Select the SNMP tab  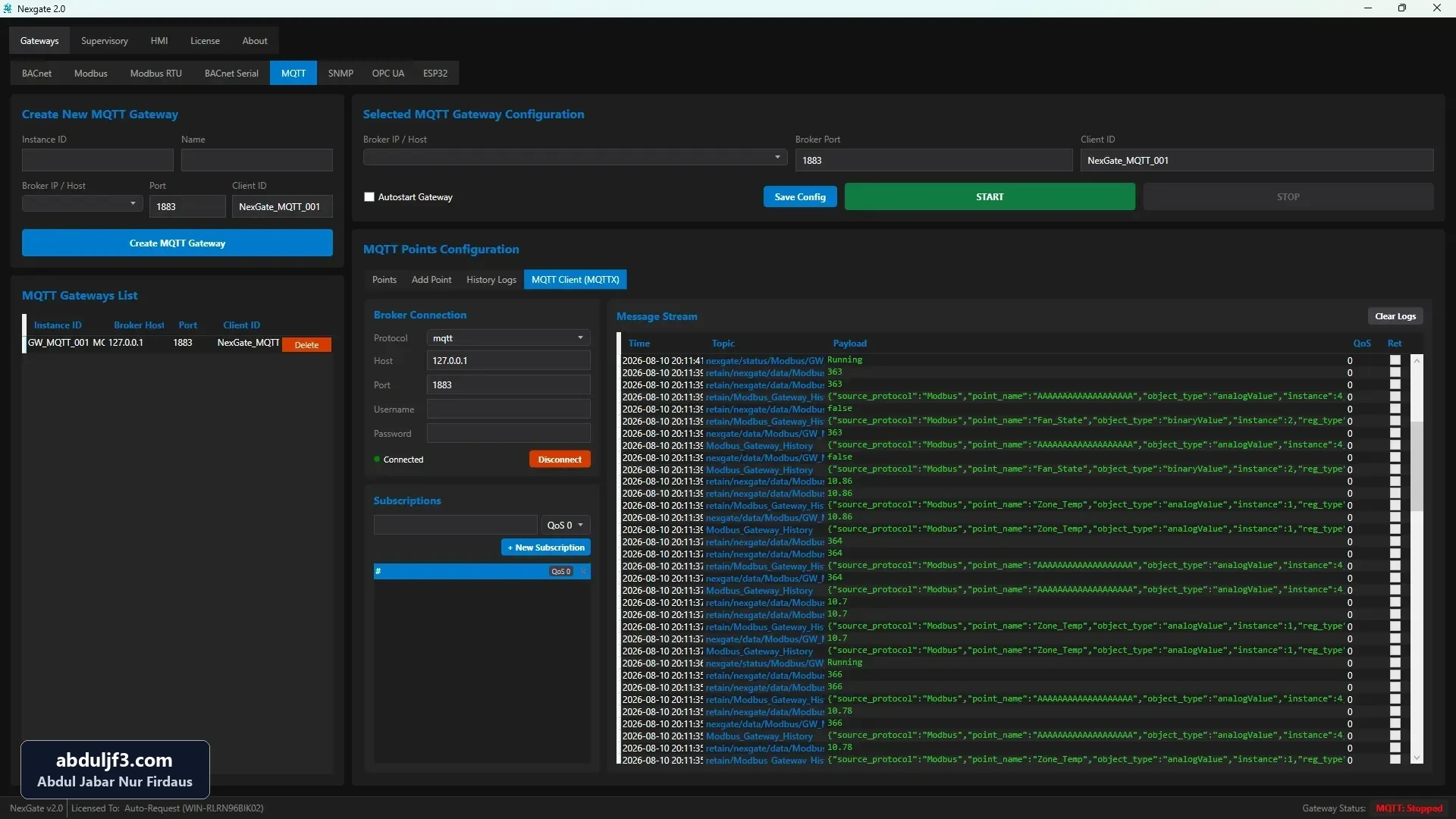click(340, 74)
